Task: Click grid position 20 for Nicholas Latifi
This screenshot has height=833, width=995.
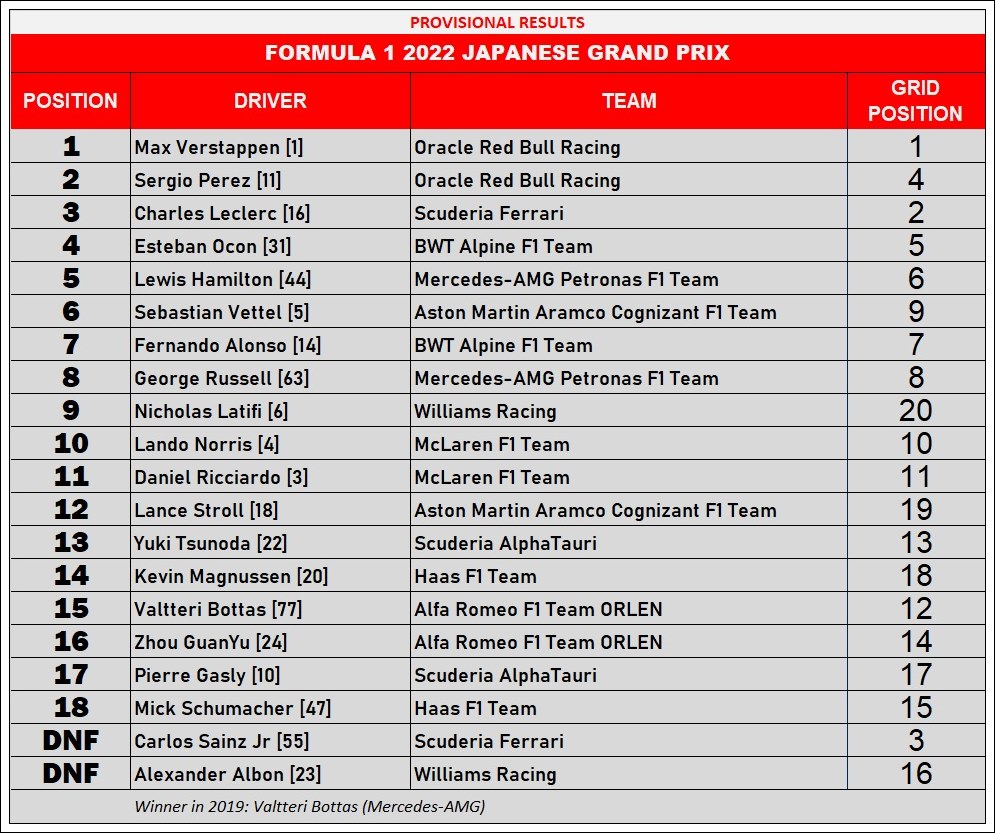Action: click(x=916, y=410)
